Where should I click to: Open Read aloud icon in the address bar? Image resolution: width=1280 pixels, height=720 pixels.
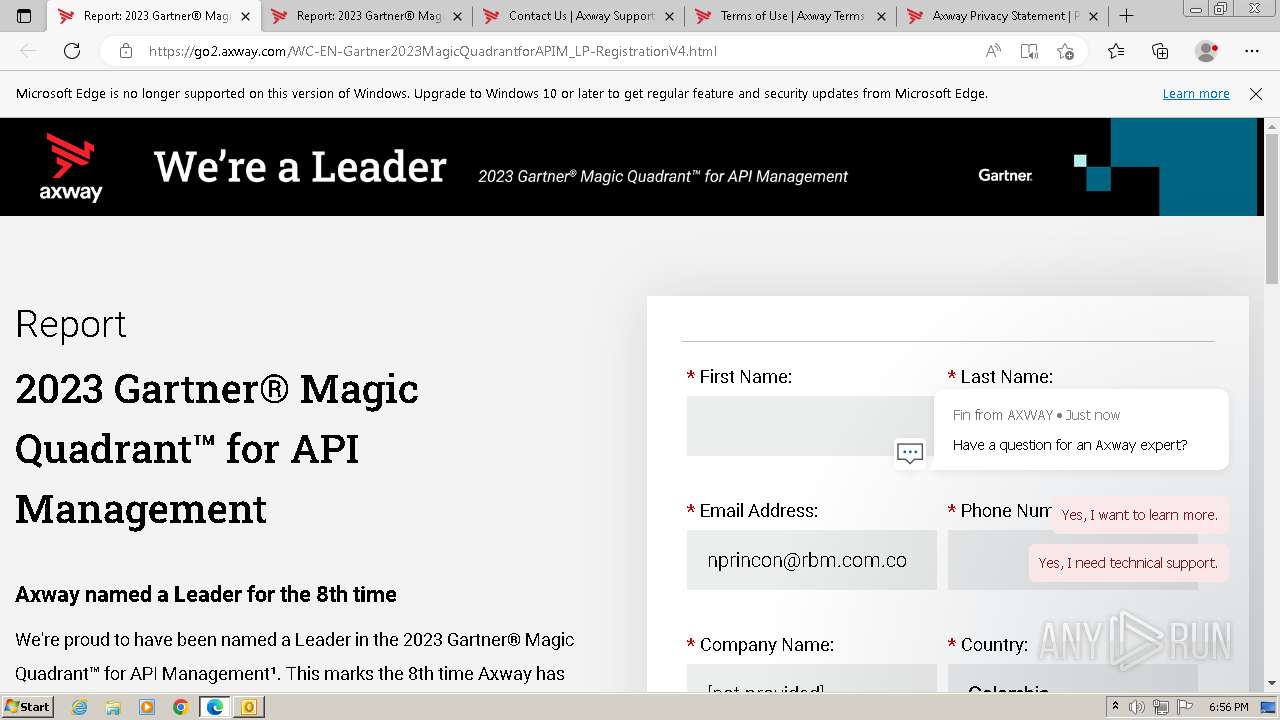(993, 51)
